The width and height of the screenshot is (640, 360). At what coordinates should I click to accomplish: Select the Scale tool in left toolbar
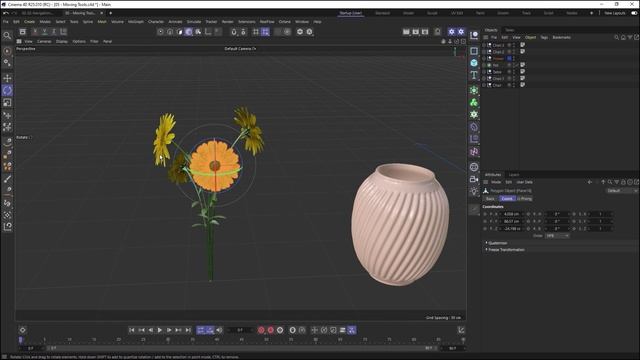7,103
